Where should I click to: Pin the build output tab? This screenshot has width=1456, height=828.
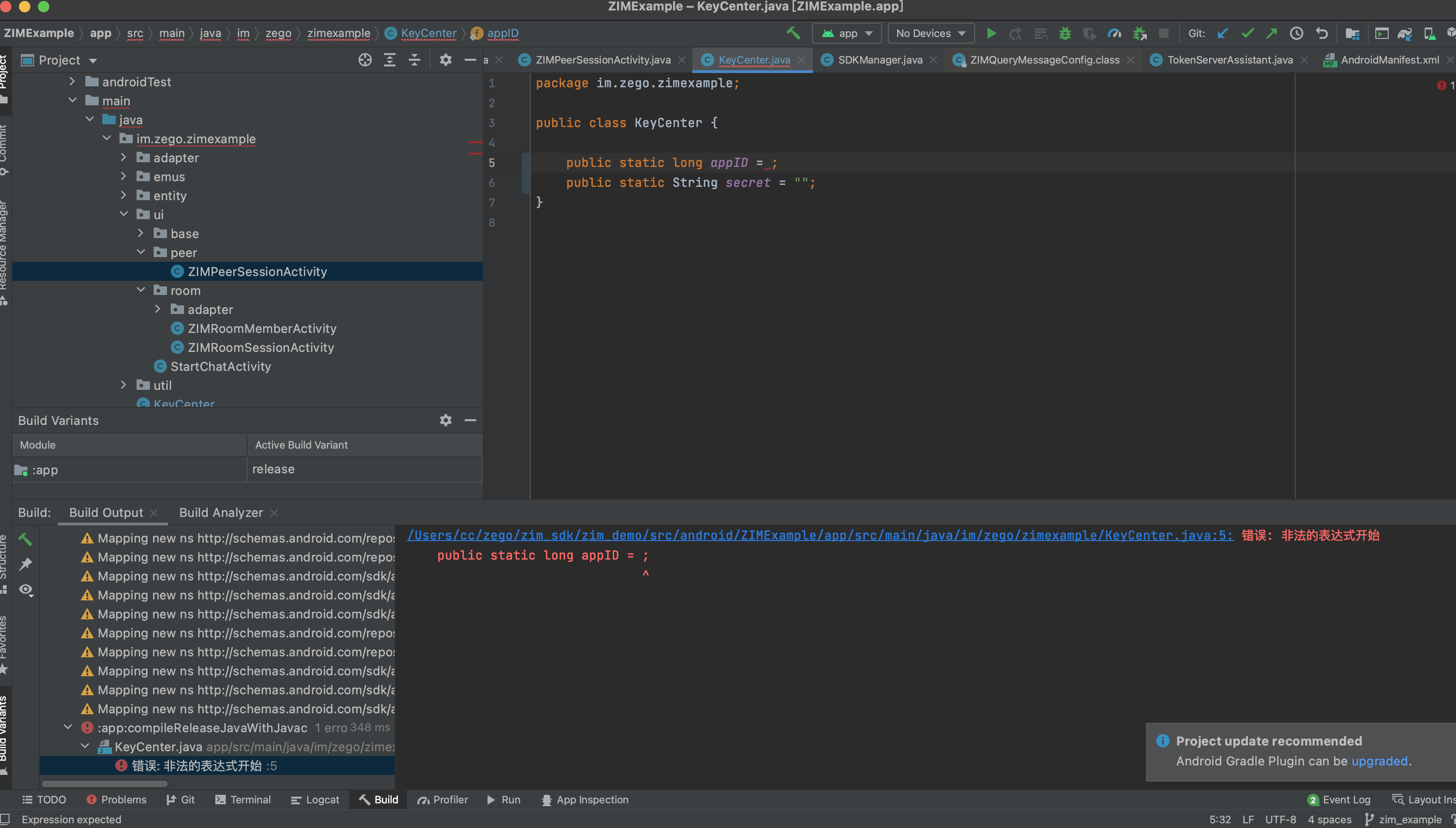pos(26,564)
